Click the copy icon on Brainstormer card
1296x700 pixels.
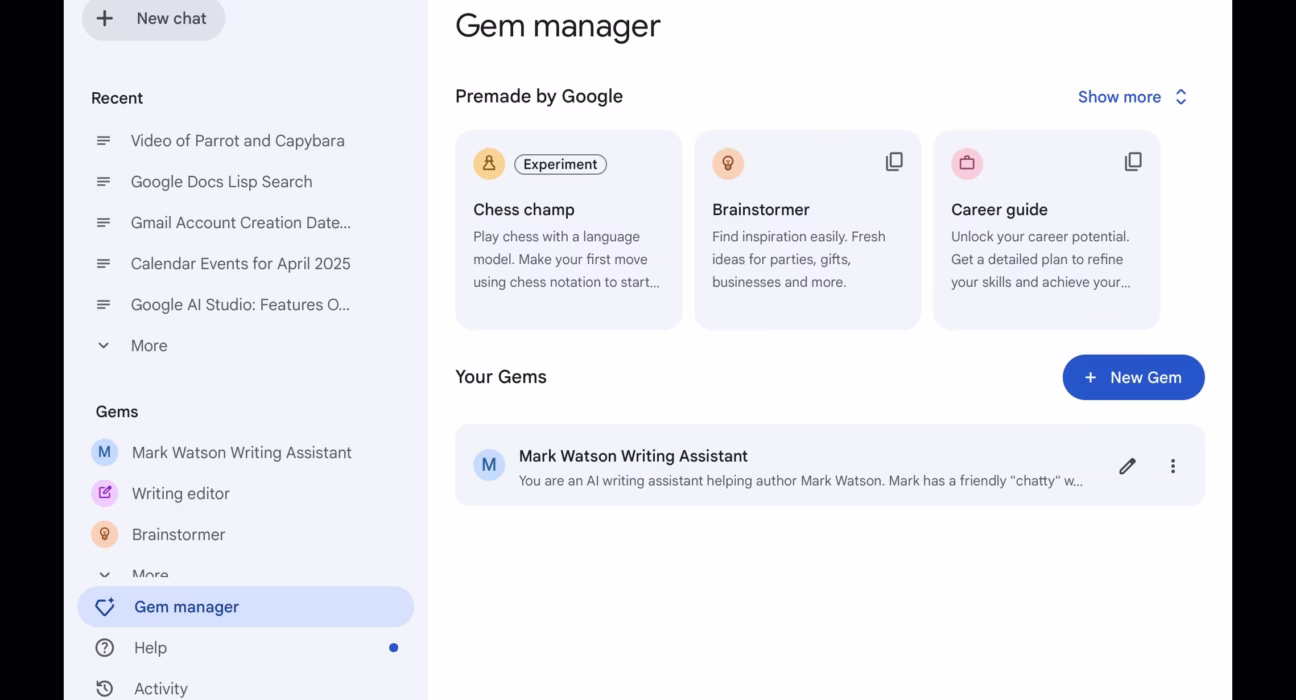click(894, 162)
